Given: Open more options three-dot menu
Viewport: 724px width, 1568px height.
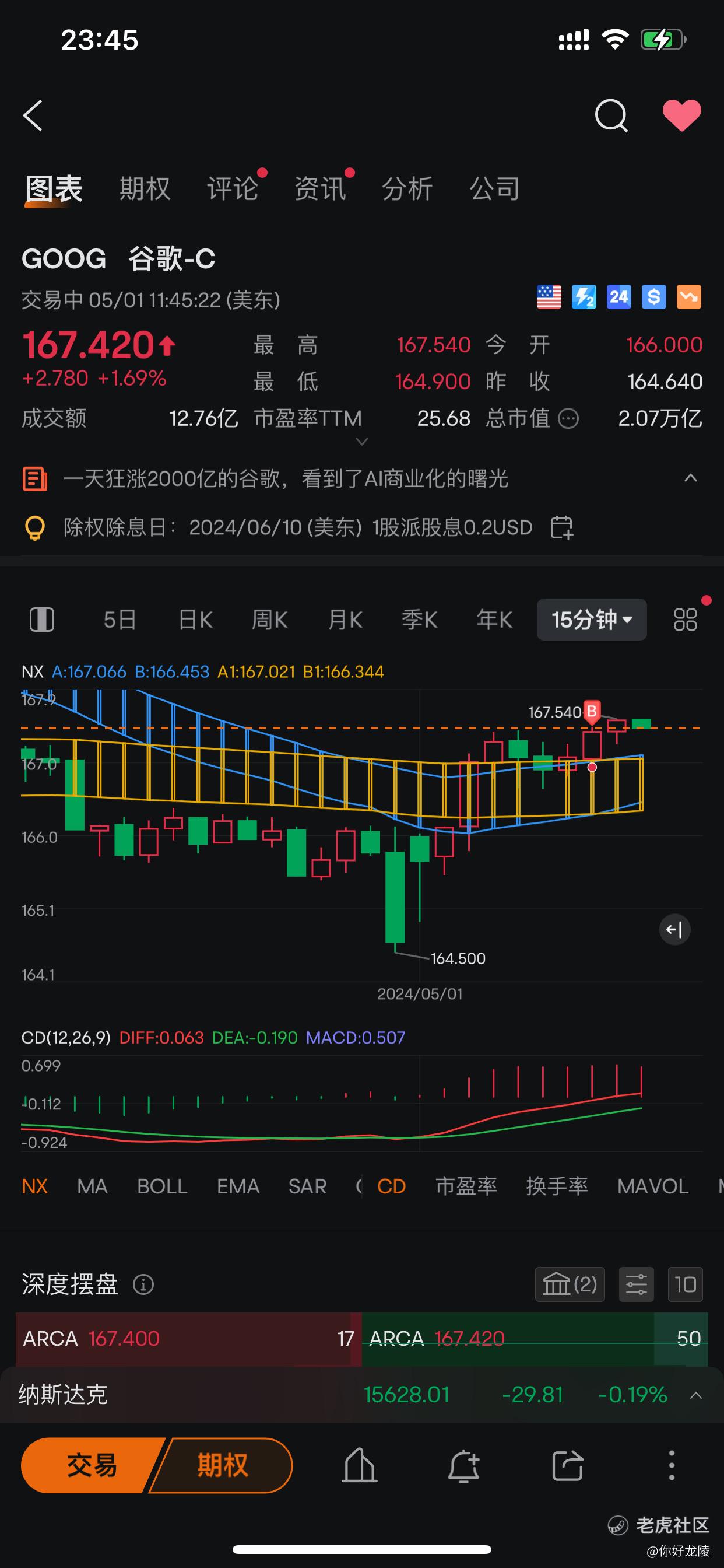Looking at the screenshot, I should click(x=672, y=1465).
